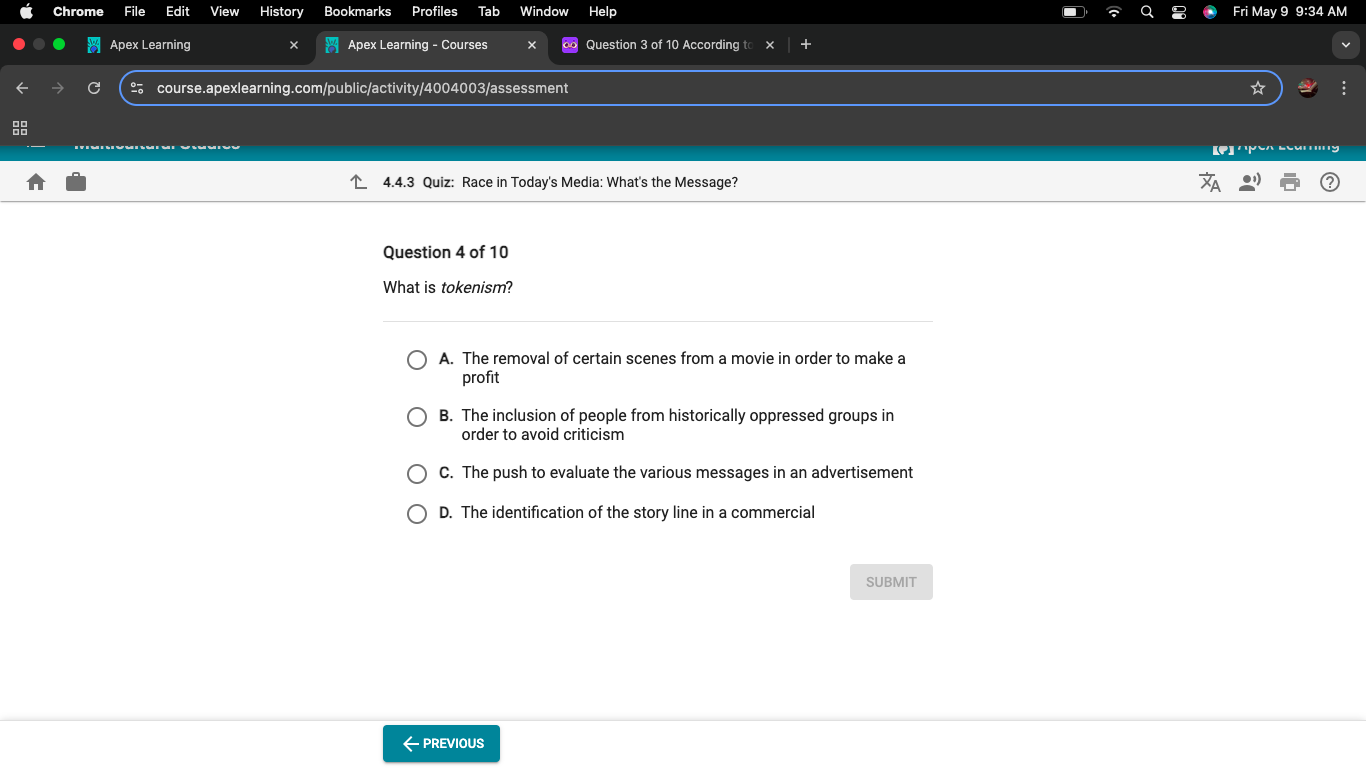Open the Bookmarks menu in the menu bar
Image resolution: width=1366 pixels, height=768 pixels.
pyautogui.click(x=357, y=11)
